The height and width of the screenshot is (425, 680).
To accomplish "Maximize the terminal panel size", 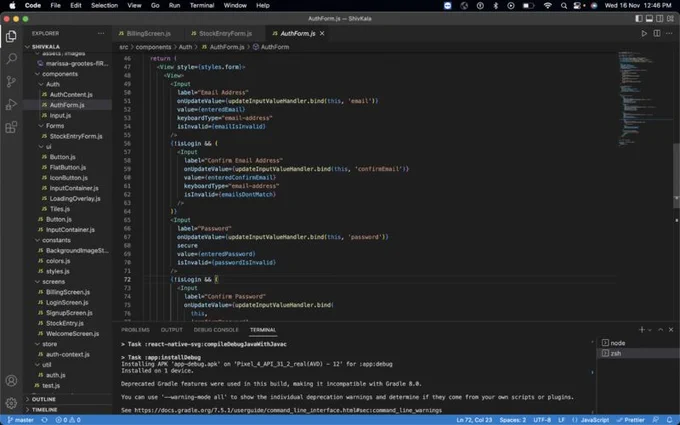I will (660, 330).
